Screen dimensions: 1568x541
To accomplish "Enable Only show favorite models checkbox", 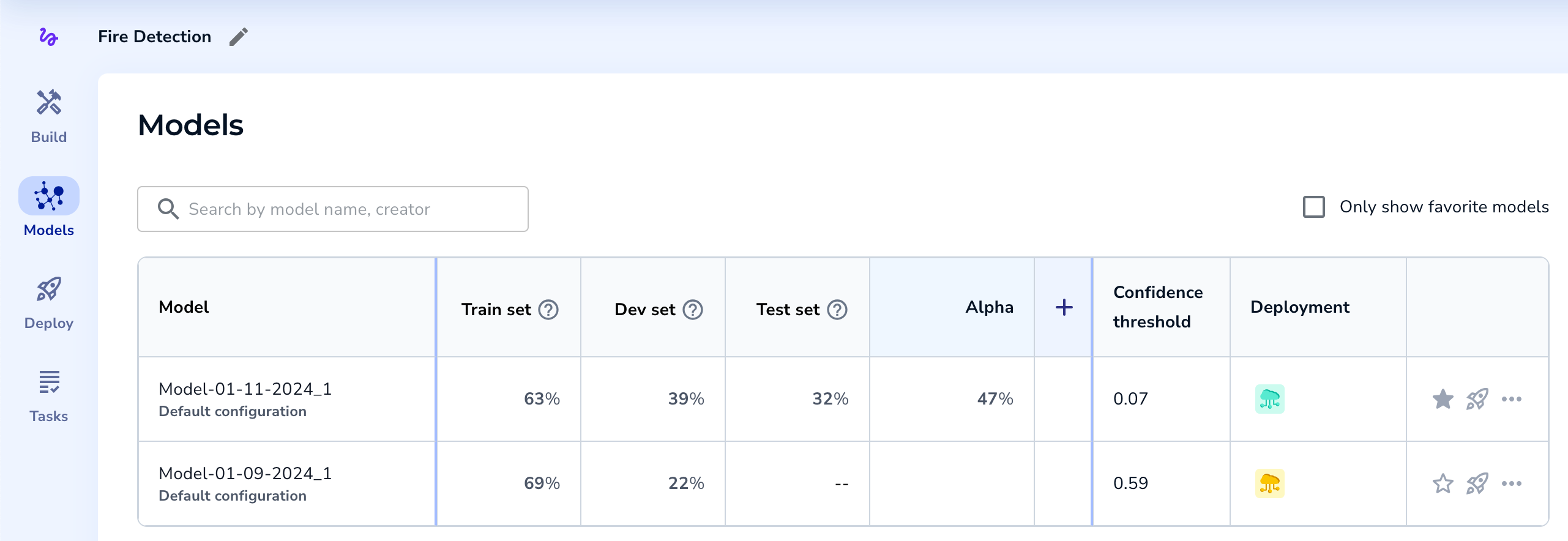I will coord(1313,207).
